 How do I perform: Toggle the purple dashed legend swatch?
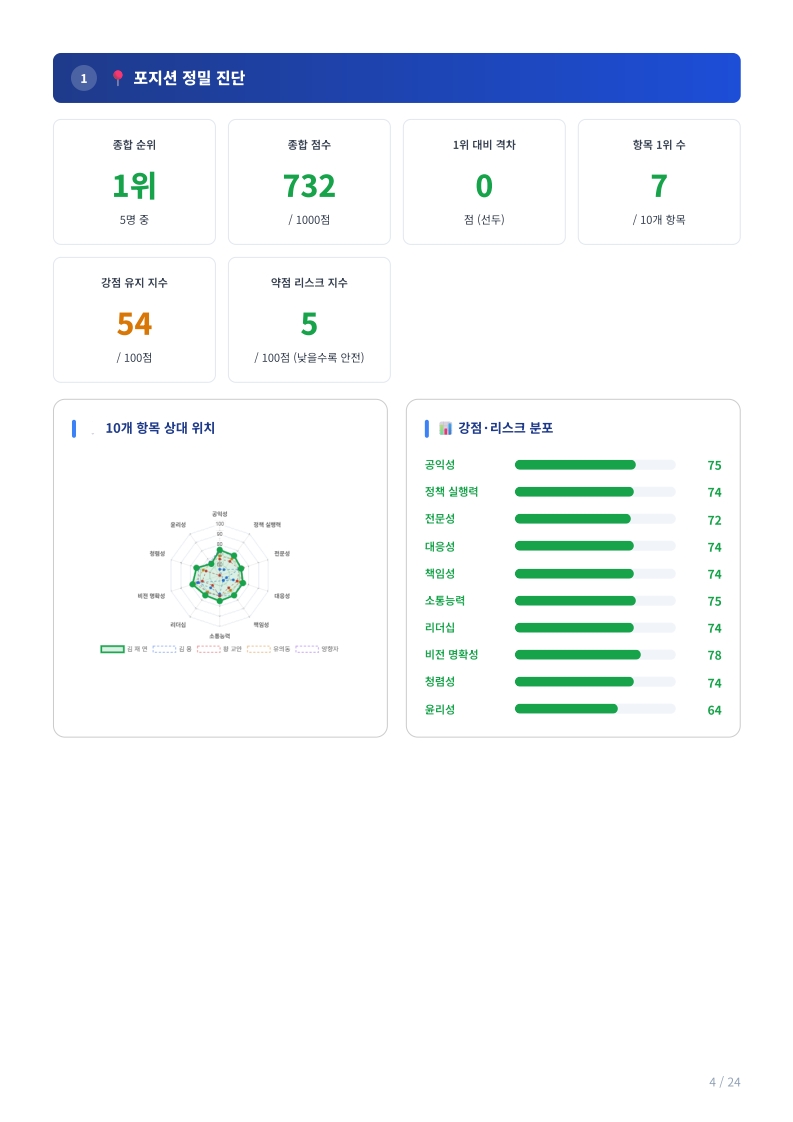click(x=307, y=649)
